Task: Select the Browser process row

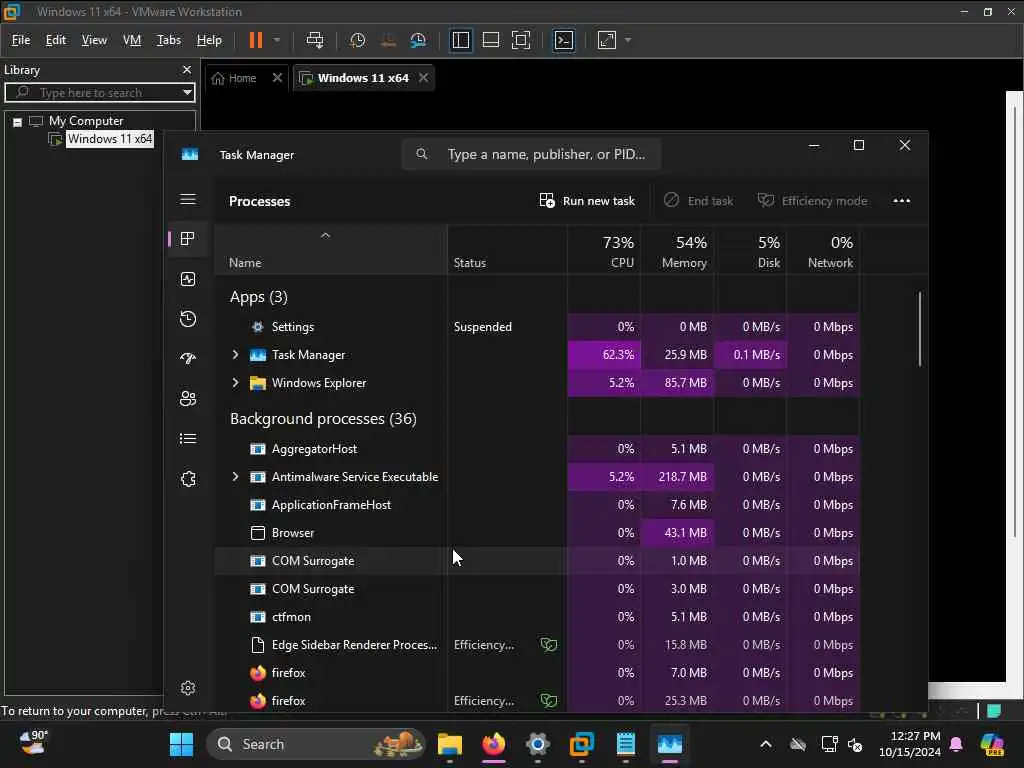Action: (537, 533)
